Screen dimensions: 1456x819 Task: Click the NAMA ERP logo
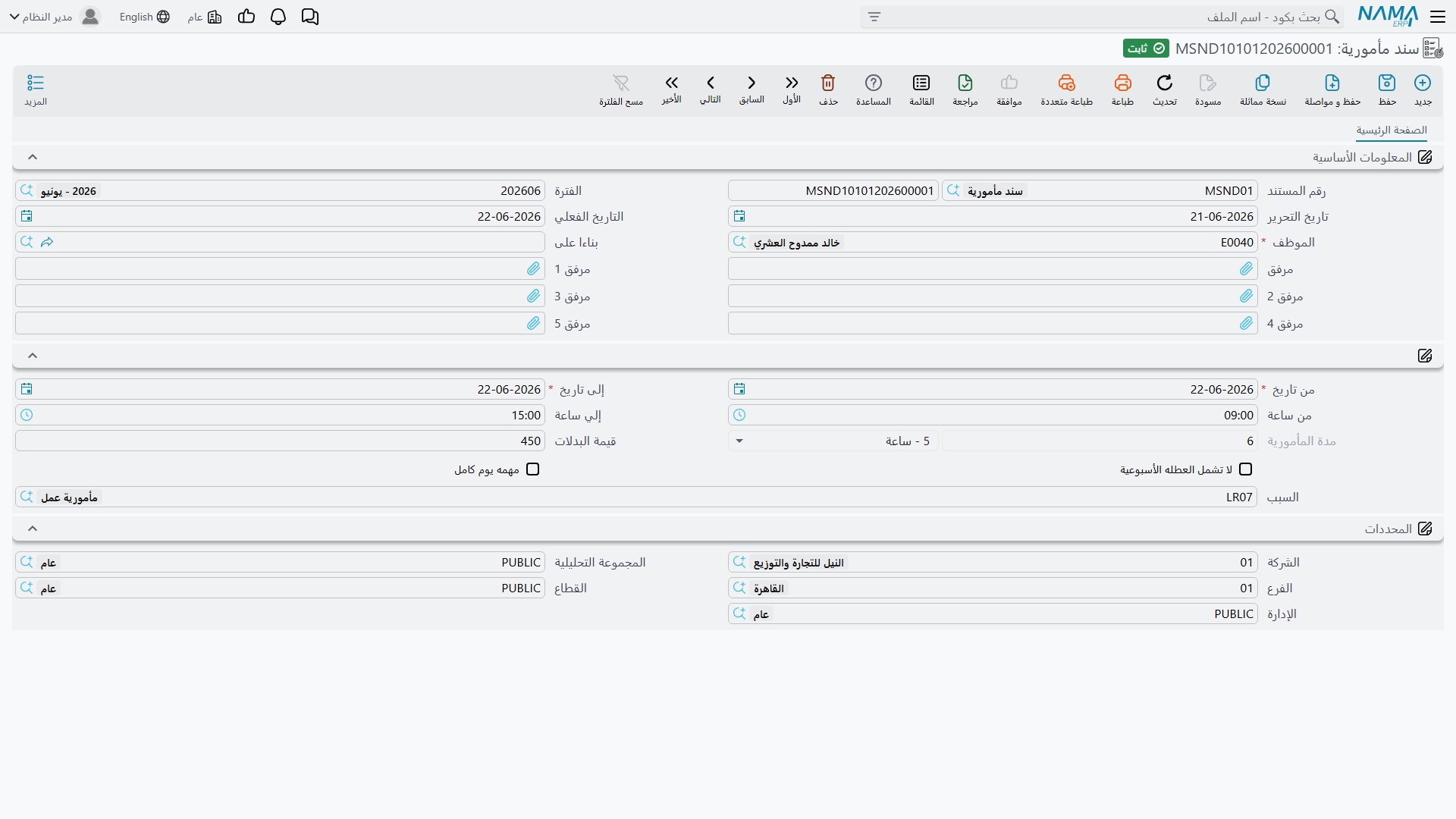pyautogui.click(x=1388, y=16)
